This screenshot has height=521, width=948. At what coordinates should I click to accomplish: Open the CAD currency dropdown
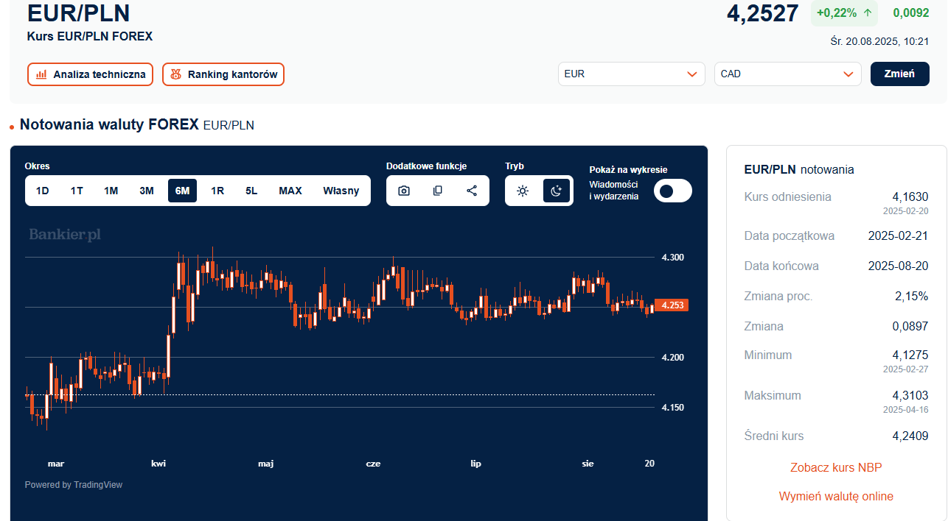[x=788, y=74]
